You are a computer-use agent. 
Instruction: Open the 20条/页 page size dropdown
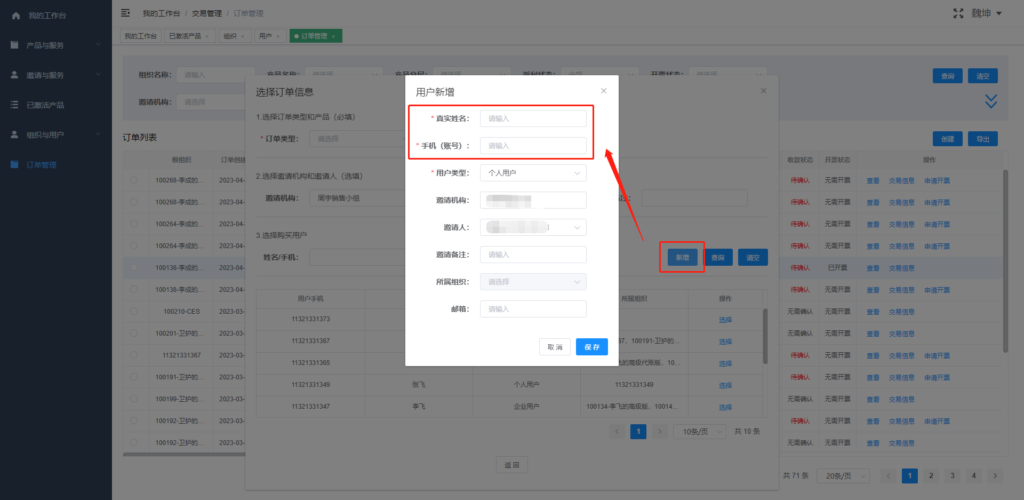tap(843, 476)
